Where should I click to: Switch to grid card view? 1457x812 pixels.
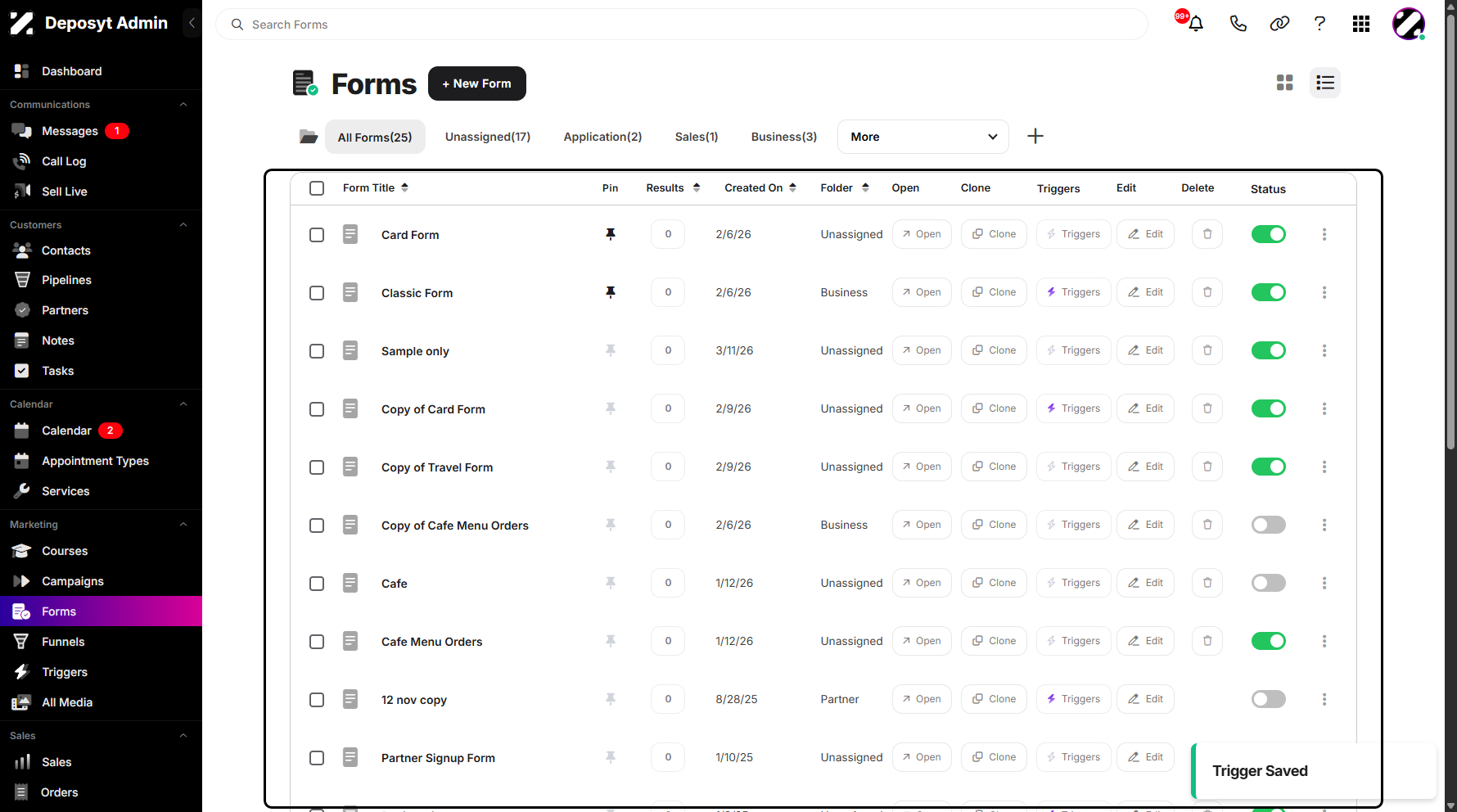point(1285,83)
